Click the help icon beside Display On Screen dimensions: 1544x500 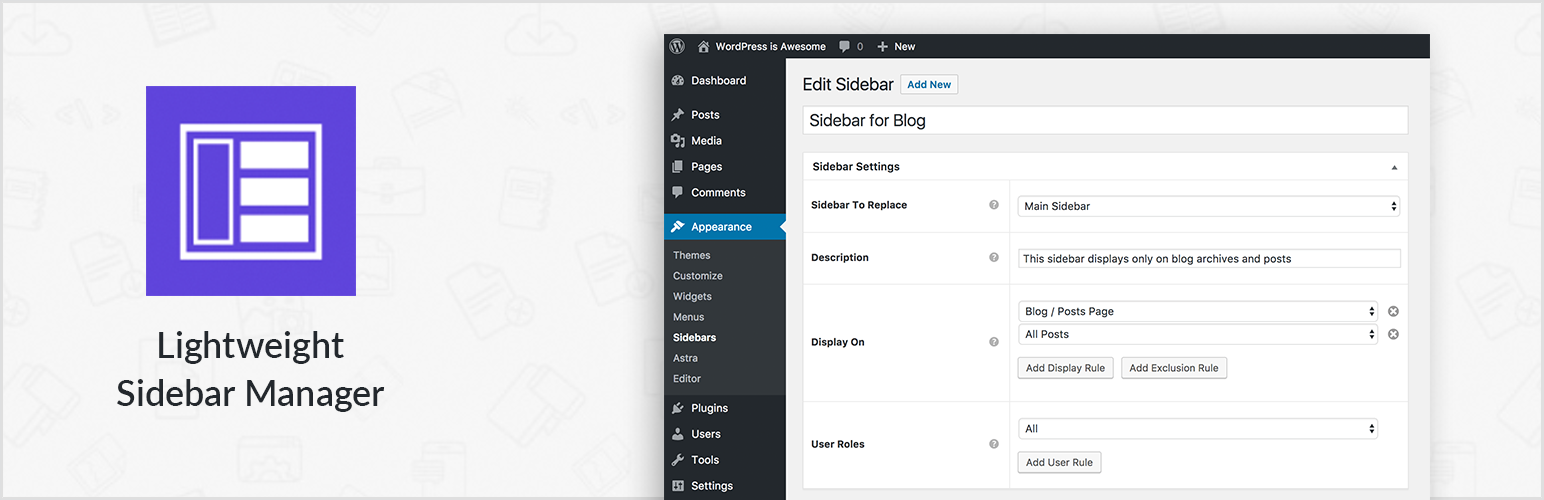pyautogui.click(x=994, y=342)
